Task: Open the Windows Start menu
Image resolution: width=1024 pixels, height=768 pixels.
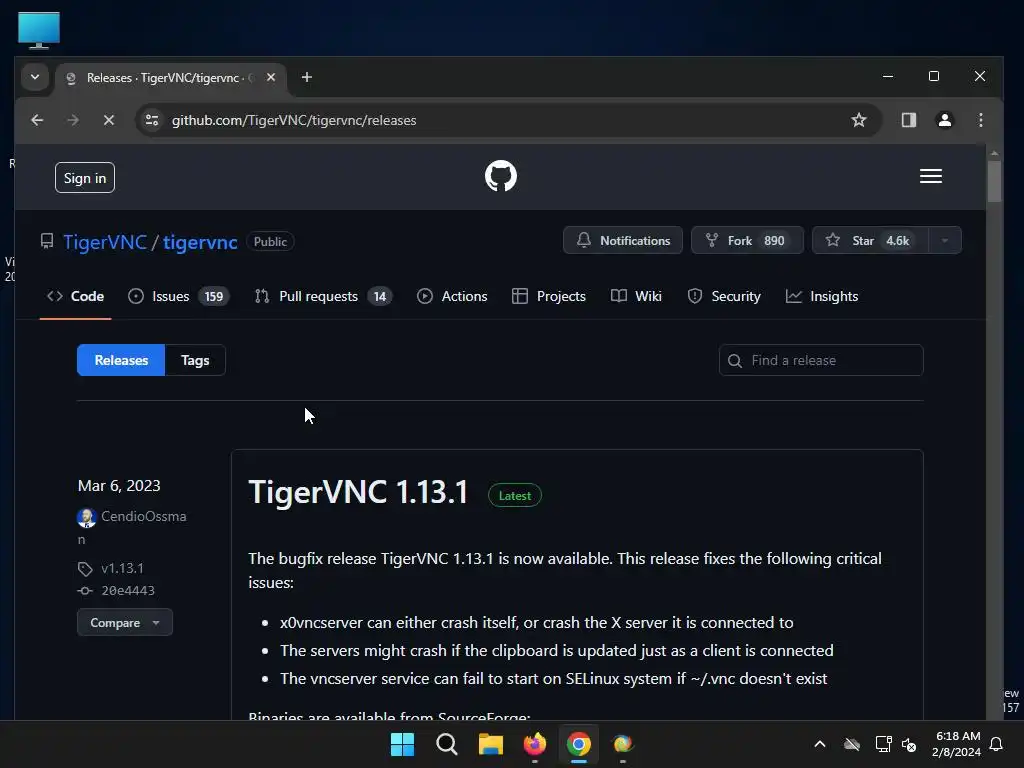Action: tap(402, 744)
